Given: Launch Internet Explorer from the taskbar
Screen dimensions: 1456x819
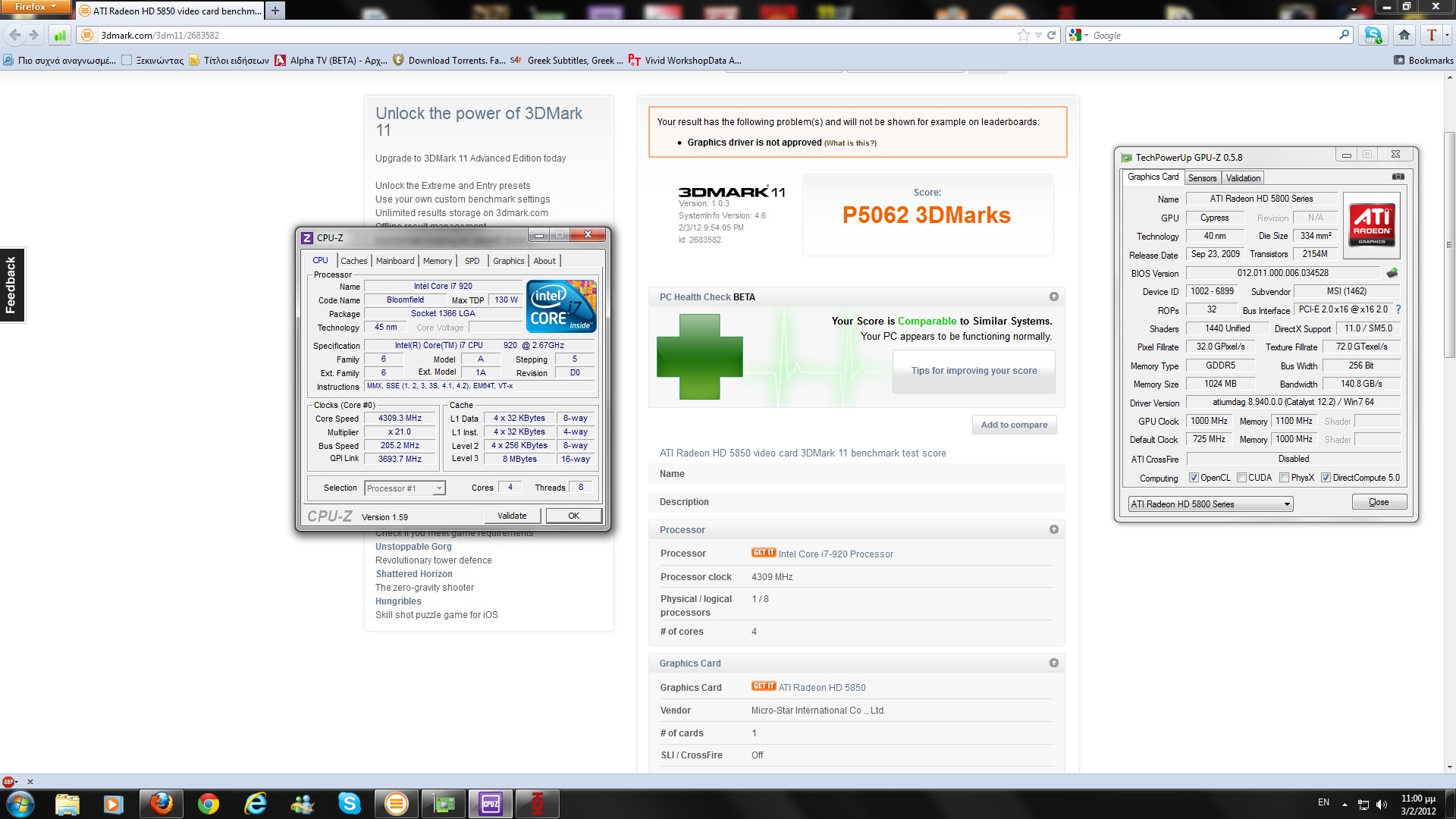Looking at the screenshot, I should click(x=256, y=804).
